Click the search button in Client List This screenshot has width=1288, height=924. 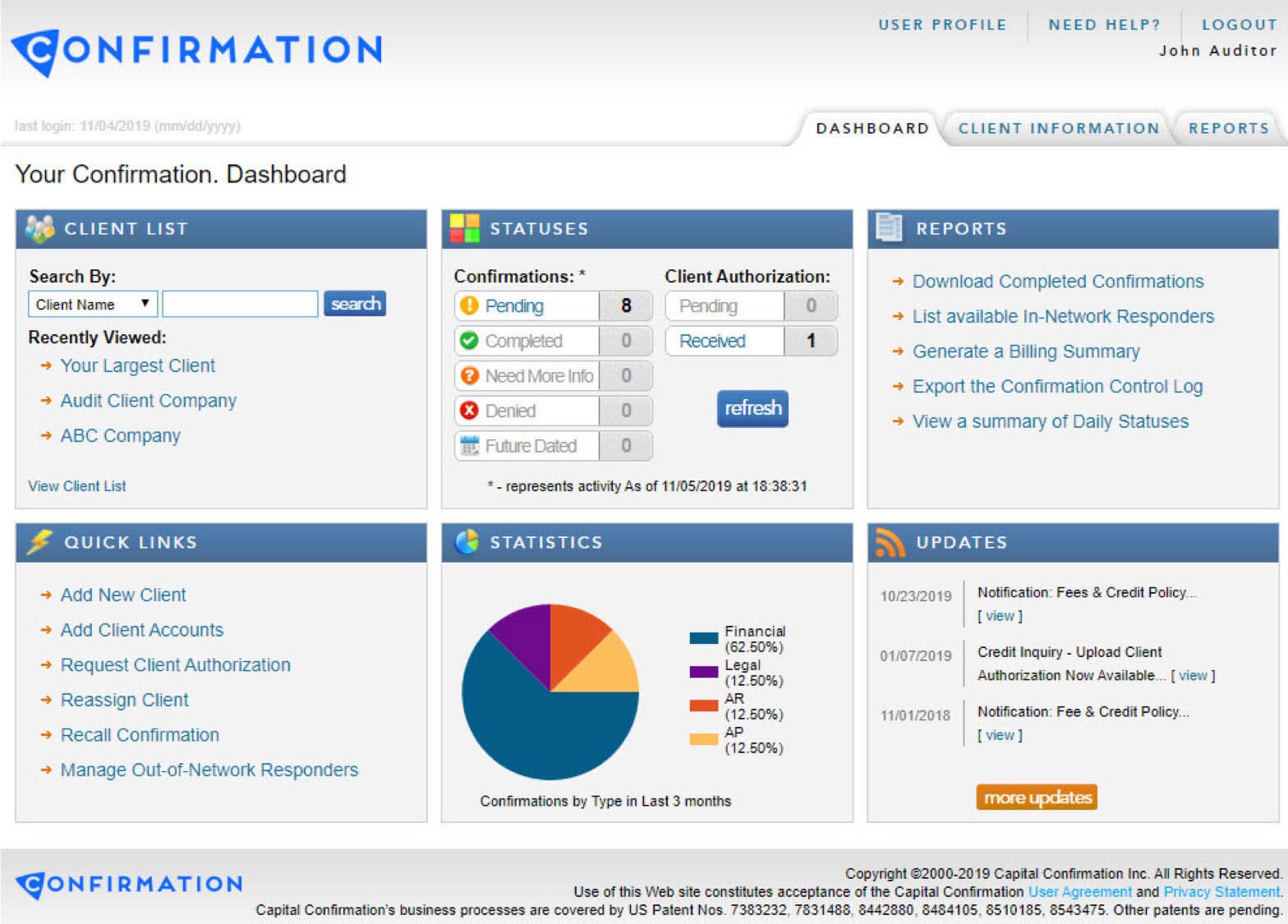[355, 304]
